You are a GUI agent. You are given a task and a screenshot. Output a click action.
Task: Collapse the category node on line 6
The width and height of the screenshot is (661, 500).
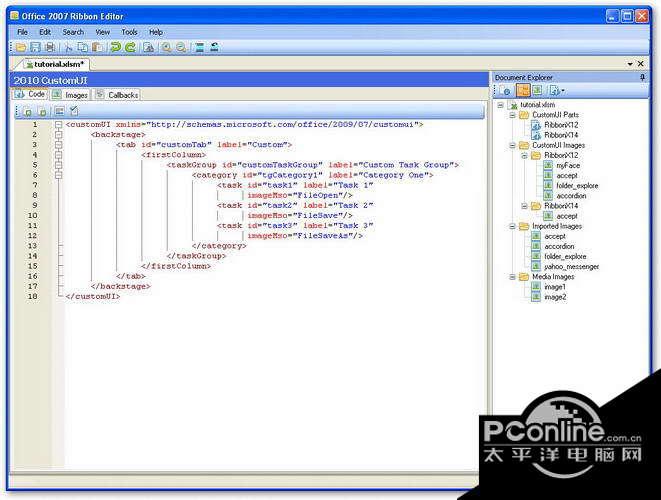coord(59,175)
